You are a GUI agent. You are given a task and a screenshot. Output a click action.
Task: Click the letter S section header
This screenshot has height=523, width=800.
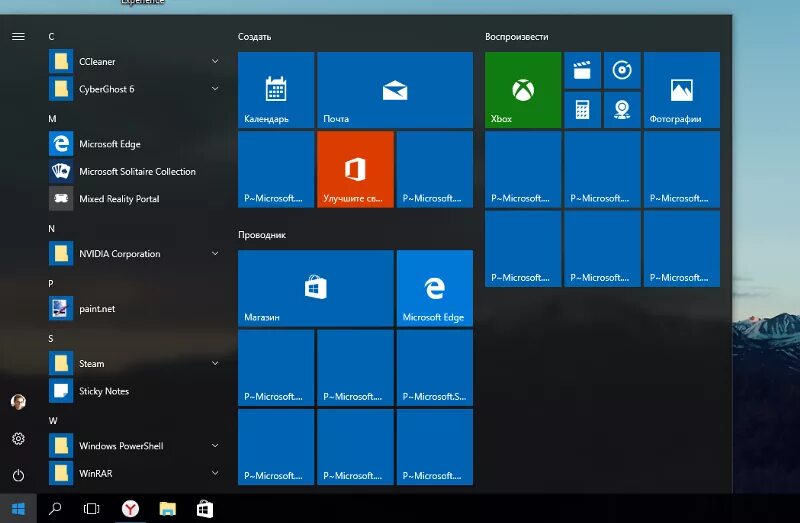[51, 339]
